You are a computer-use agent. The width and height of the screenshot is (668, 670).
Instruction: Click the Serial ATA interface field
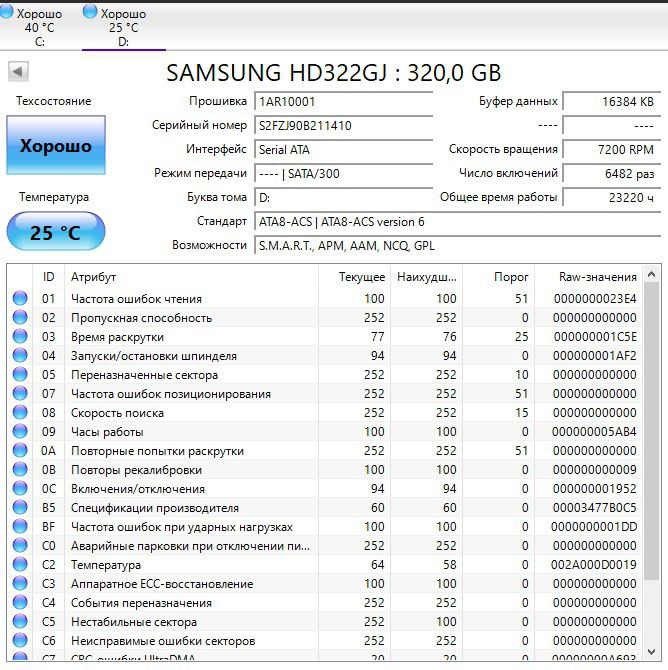[x=343, y=150]
